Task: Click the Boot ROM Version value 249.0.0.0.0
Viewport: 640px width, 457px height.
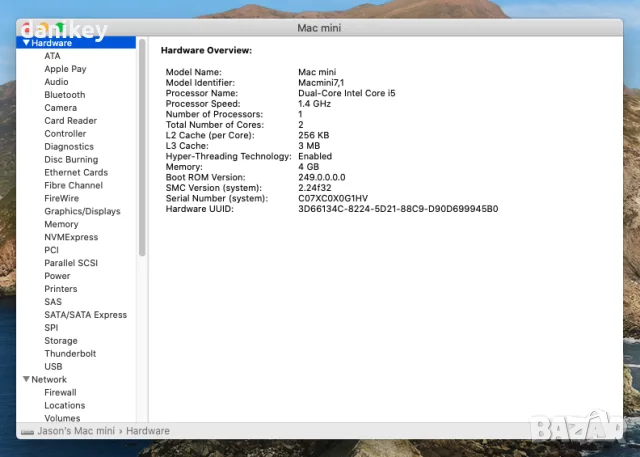Action: [x=322, y=177]
